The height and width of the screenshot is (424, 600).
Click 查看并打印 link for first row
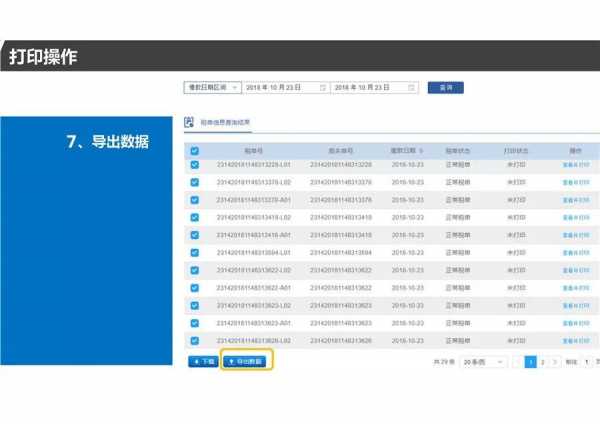tap(575, 165)
